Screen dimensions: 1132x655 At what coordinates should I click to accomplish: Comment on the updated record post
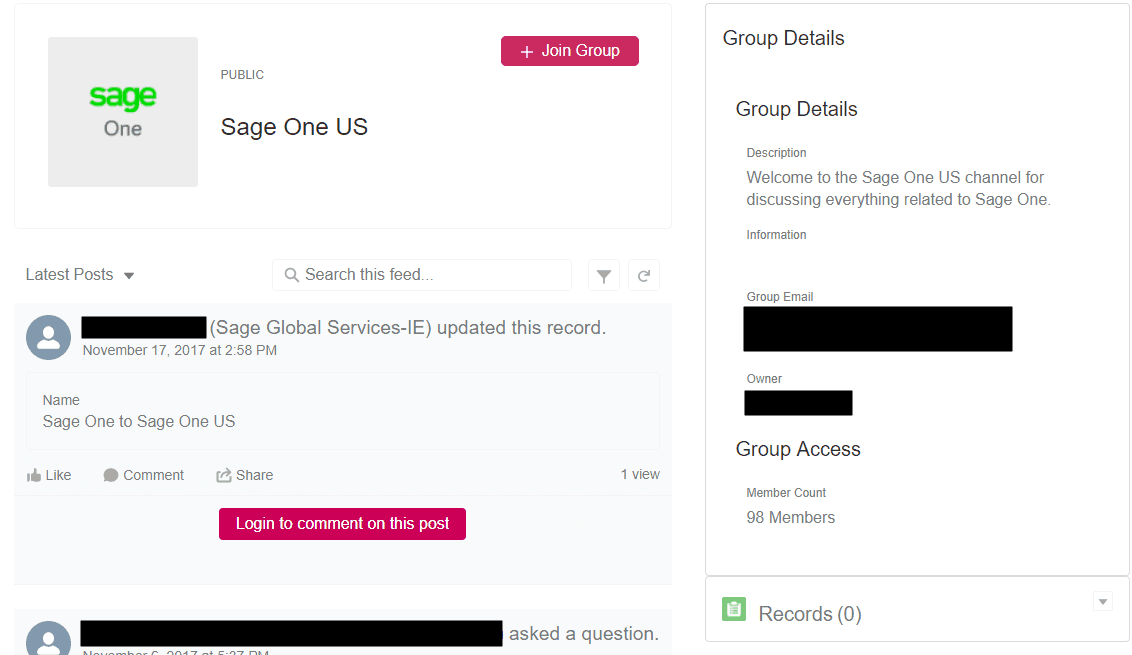tap(144, 475)
